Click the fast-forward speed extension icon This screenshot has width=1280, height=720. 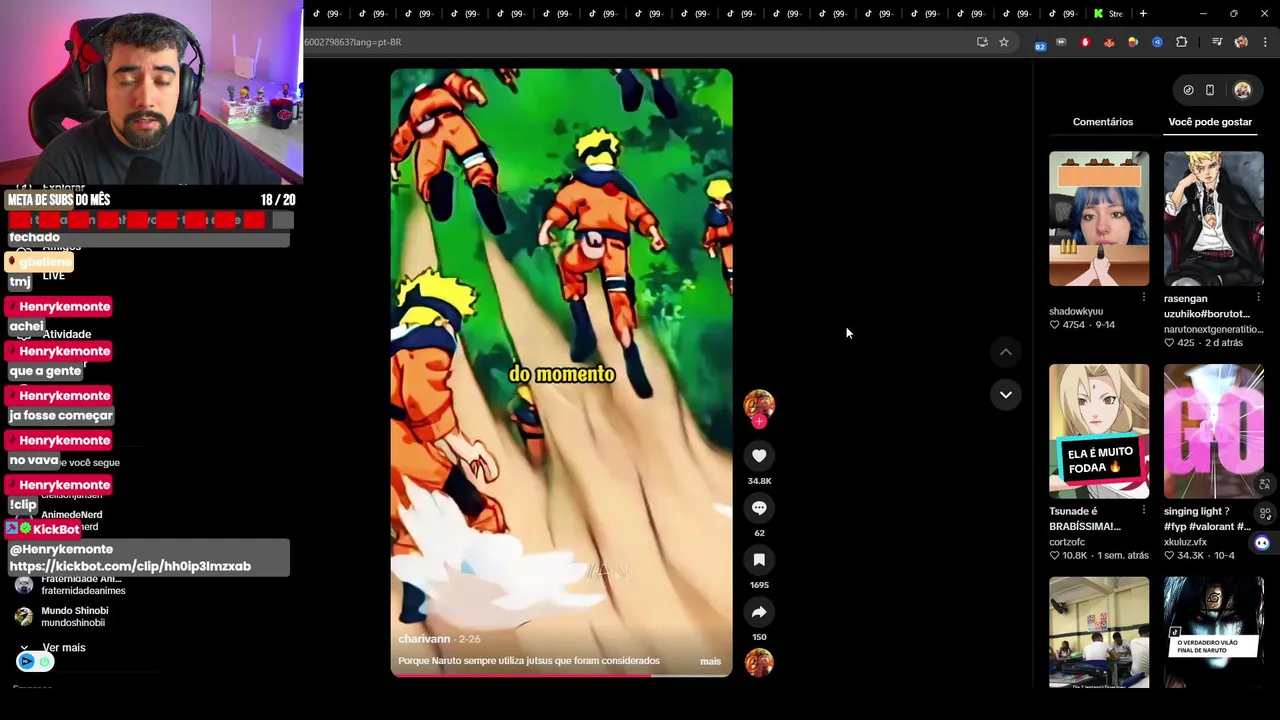1061,42
